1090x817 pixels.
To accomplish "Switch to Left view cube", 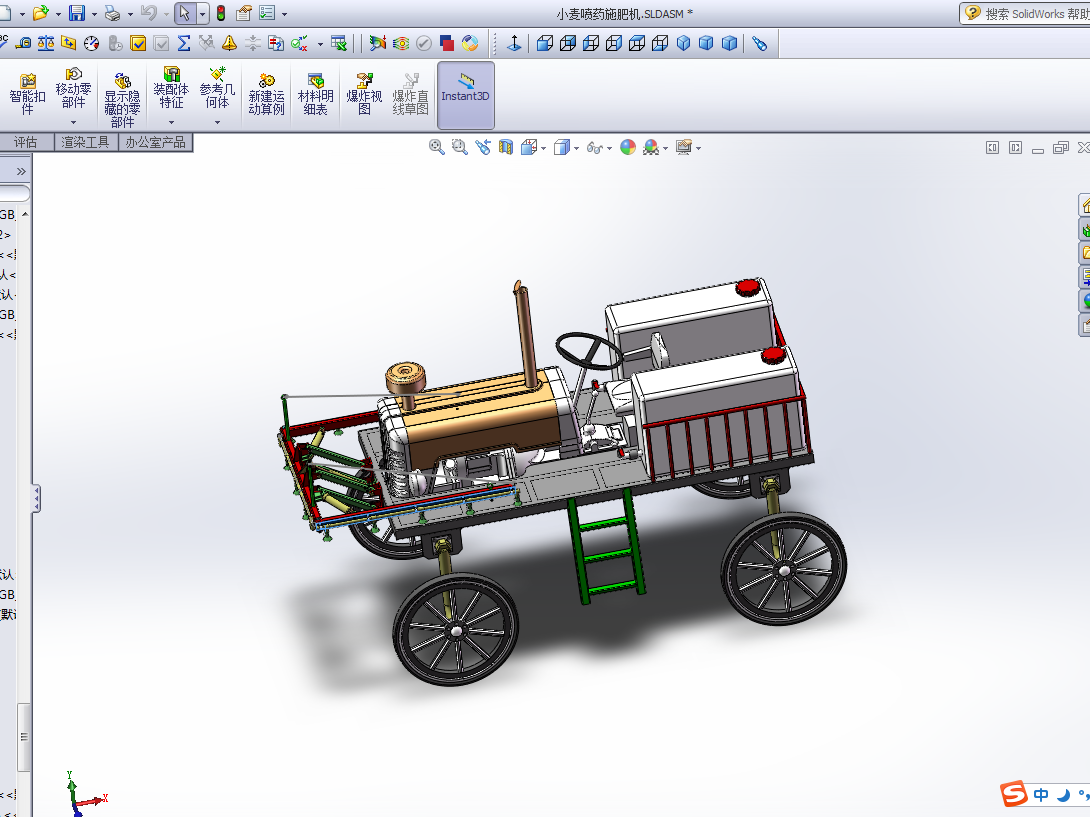I will tap(591, 44).
